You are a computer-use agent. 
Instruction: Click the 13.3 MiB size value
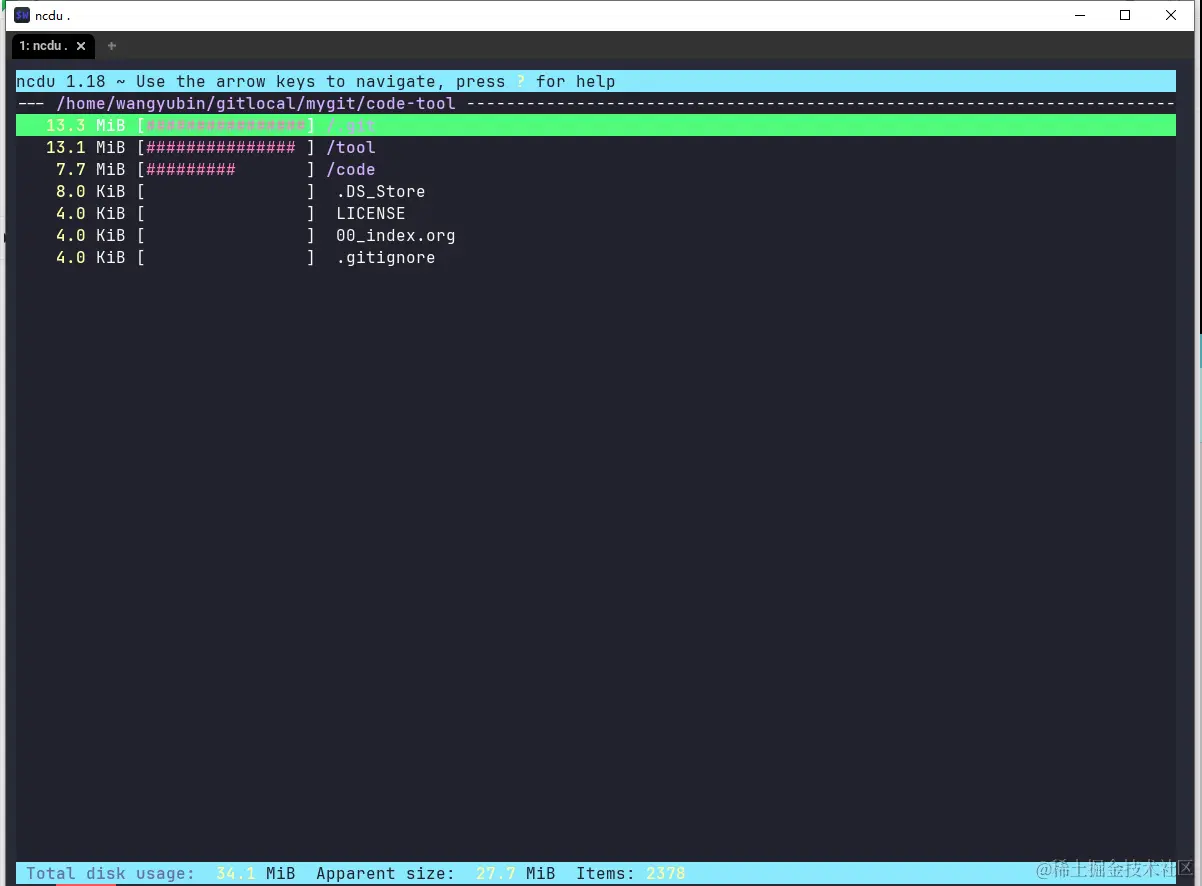85,125
